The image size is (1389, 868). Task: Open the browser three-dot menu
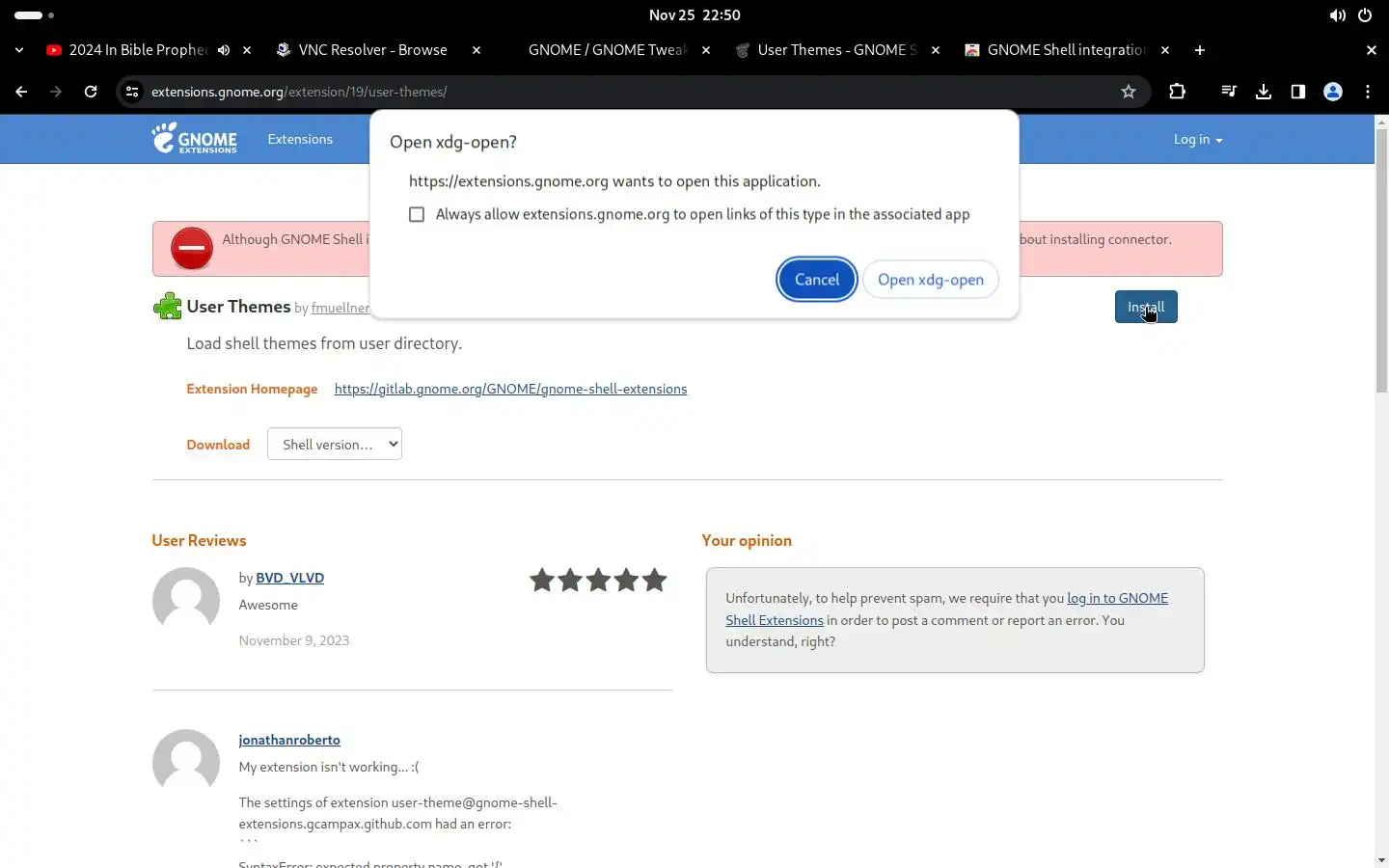pos(1368,92)
